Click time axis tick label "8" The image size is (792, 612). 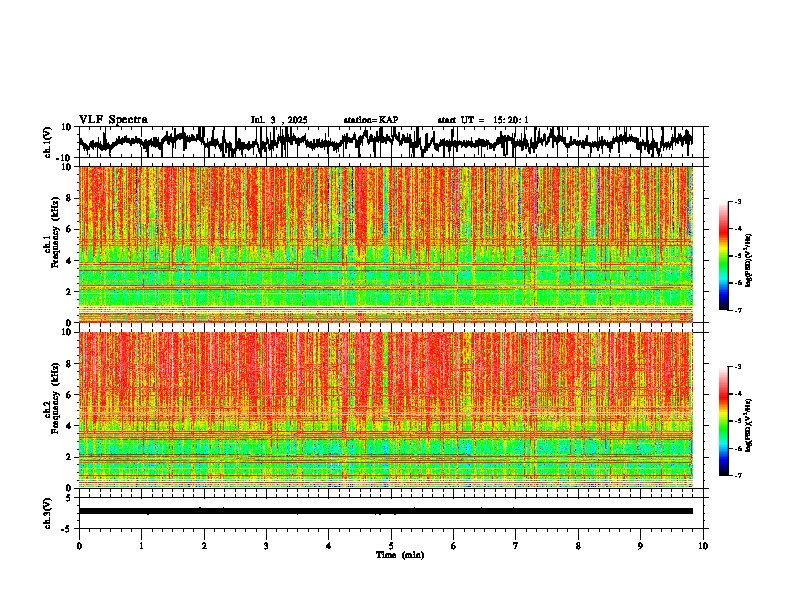pos(578,546)
